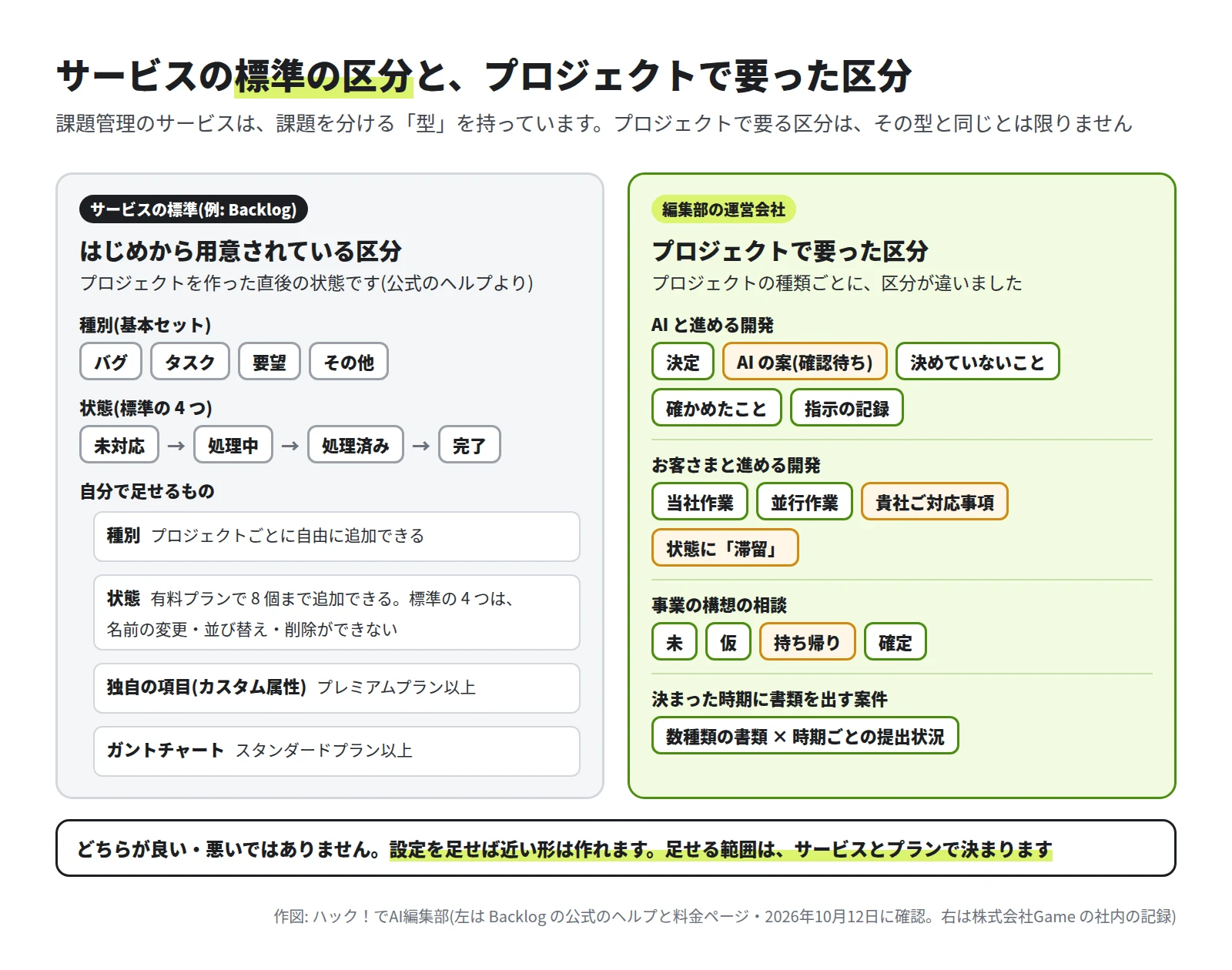Click the サービスの標準(例: Backlog) badge

[193, 209]
